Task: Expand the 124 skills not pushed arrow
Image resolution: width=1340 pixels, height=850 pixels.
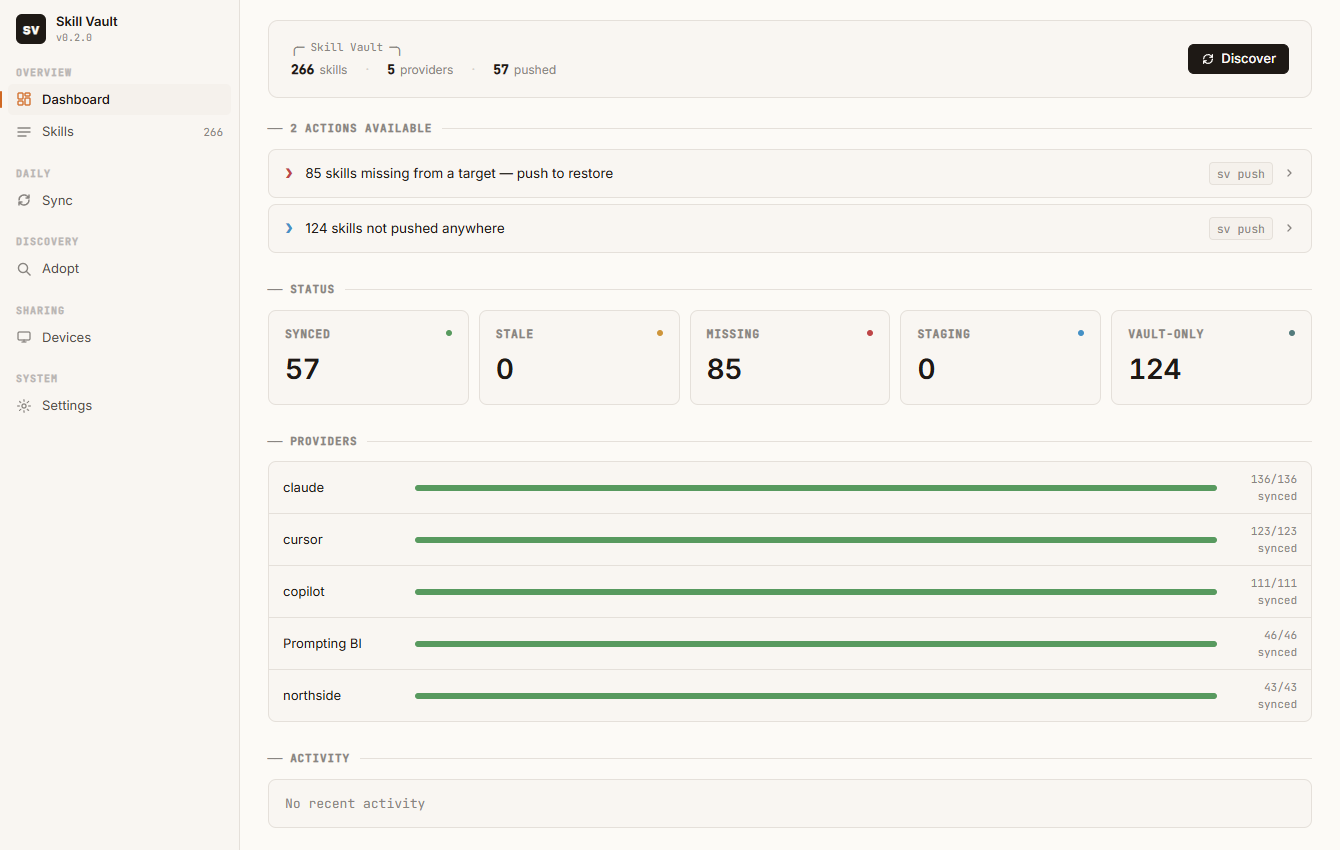Action: click(x=1289, y=228)
